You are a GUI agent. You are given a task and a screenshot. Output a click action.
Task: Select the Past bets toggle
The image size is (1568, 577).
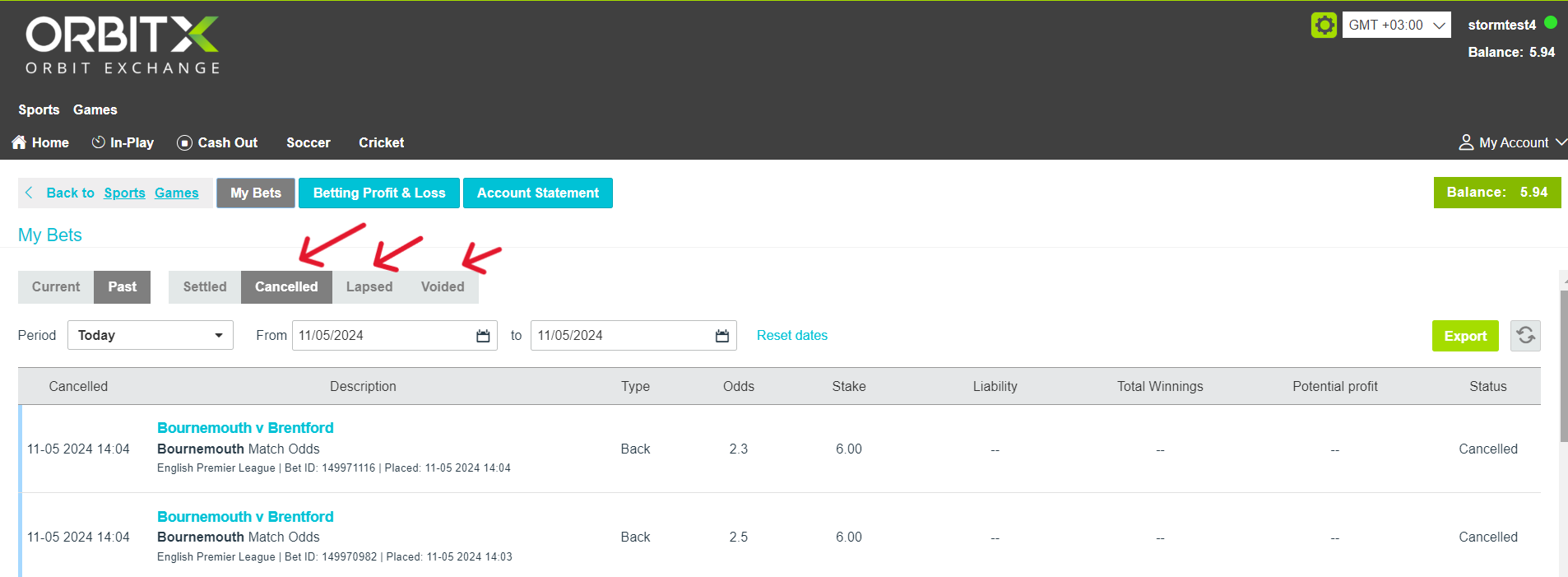coord(123,287)
